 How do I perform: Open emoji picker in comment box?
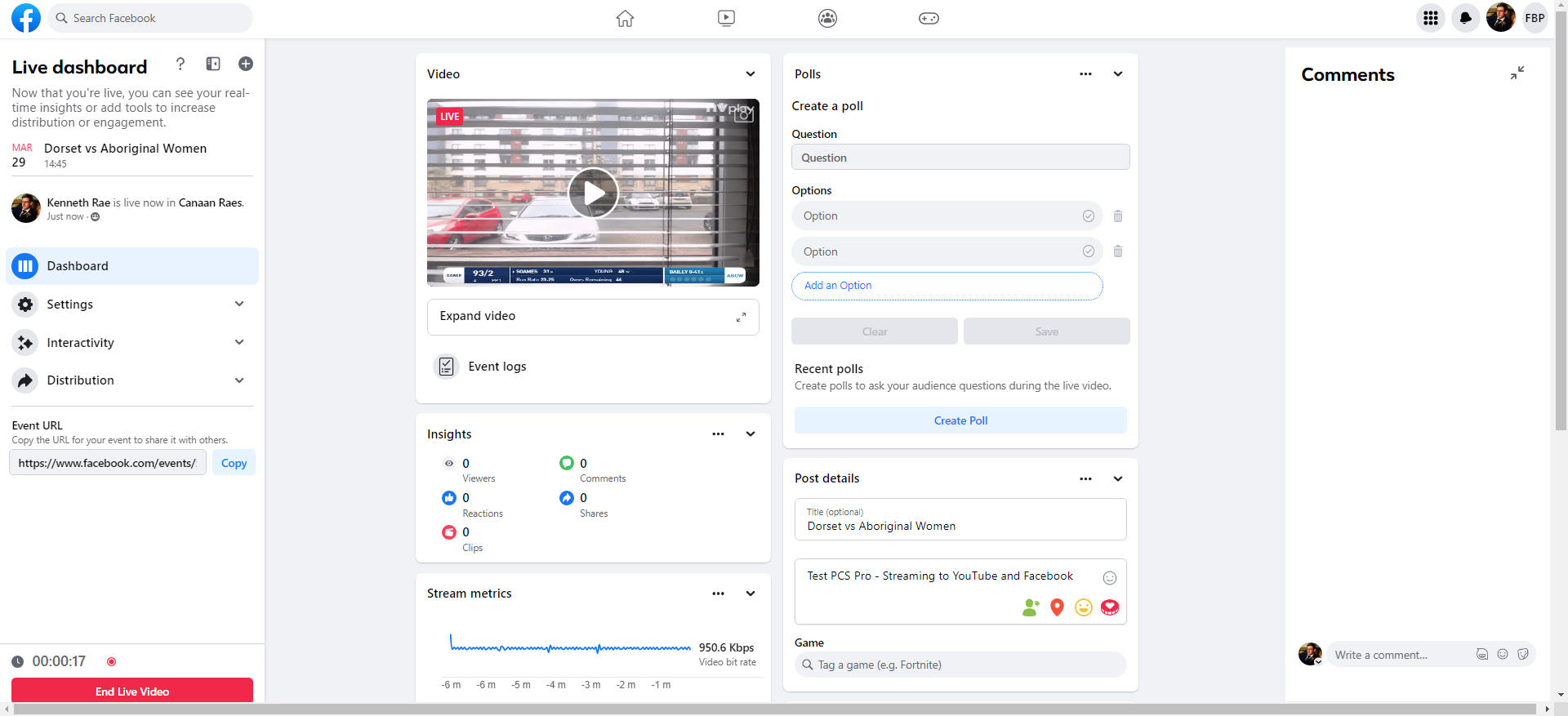click(x=1503, y=654)
